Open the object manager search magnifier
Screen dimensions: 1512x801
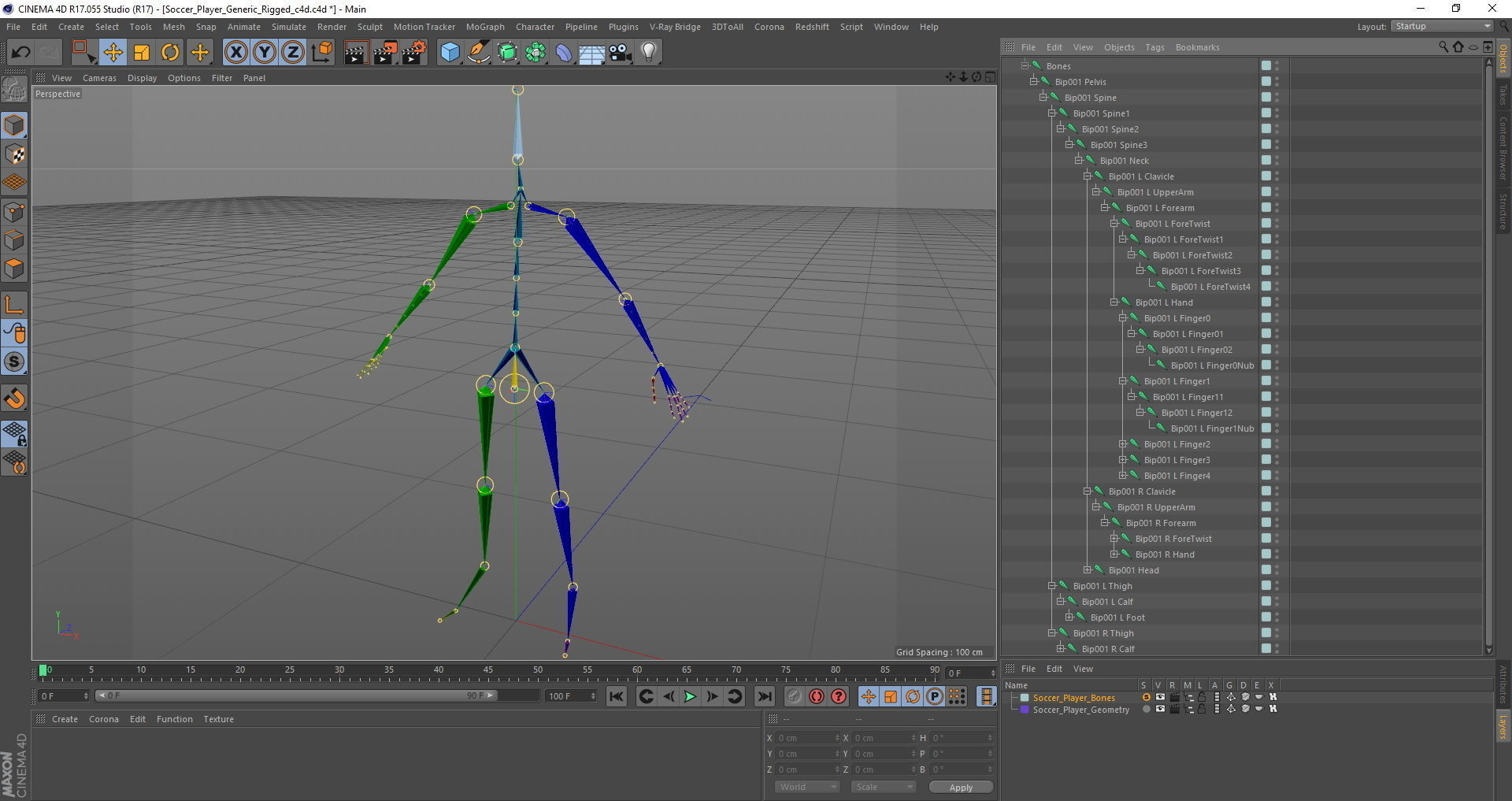click(1443, 47)
